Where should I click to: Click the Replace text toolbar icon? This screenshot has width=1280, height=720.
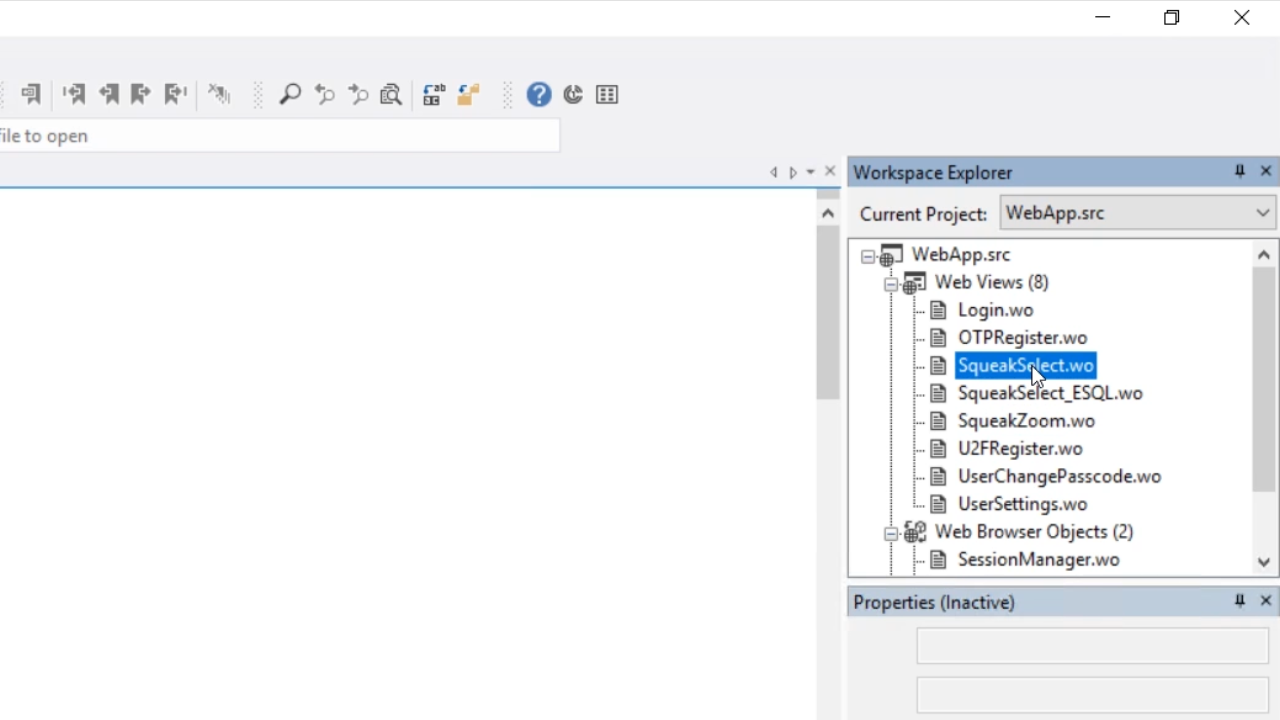pyautogui.click(x=433, y=94)
